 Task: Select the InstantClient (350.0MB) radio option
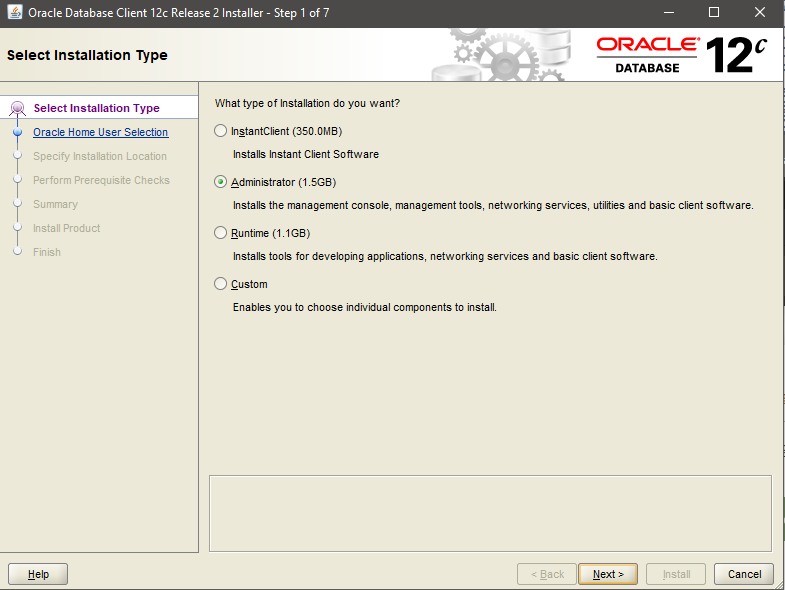(x=221, y=131)
